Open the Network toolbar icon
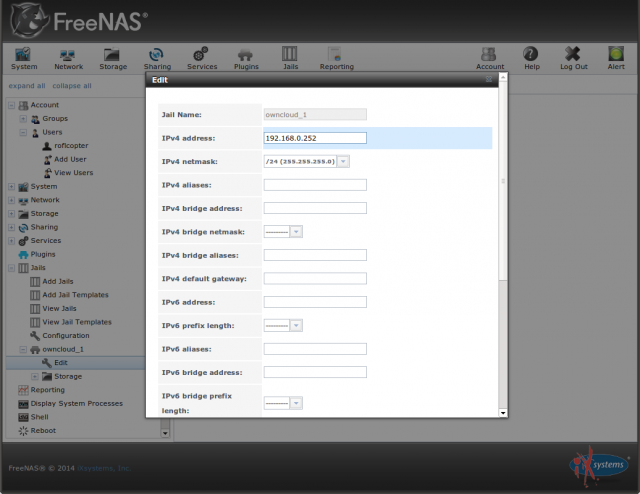The height and width of the screenshot is (494, 640). point(68,58)
